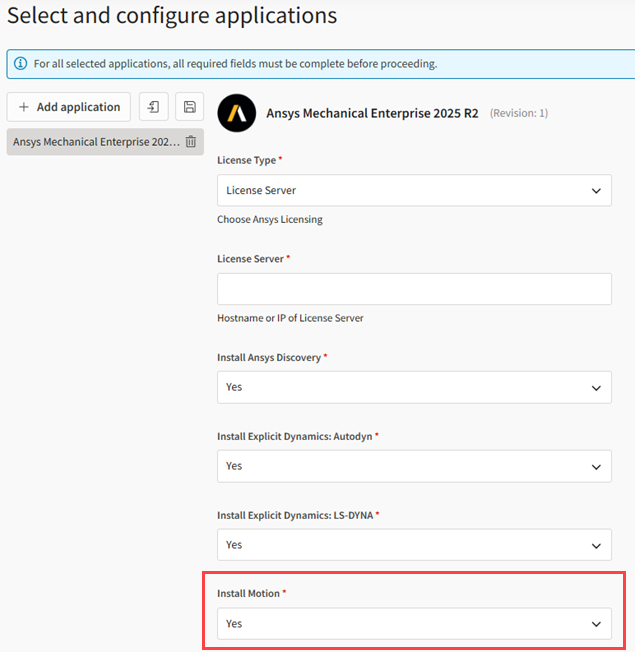The image size is (635, 652).
Task: Click the required fields info banner message
Action: (235, 64)
